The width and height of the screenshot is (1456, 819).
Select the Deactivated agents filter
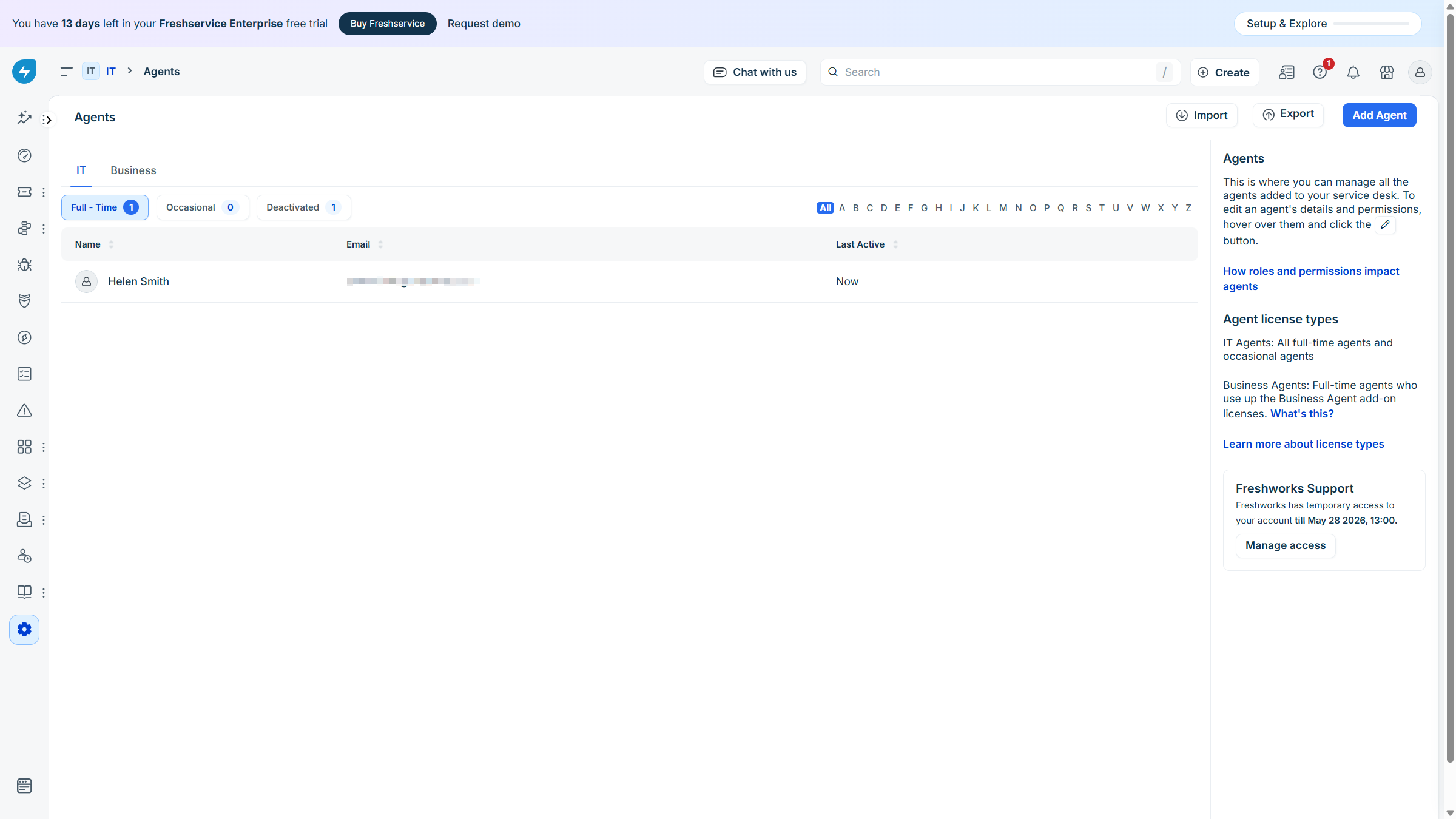[x=303, y=207]
